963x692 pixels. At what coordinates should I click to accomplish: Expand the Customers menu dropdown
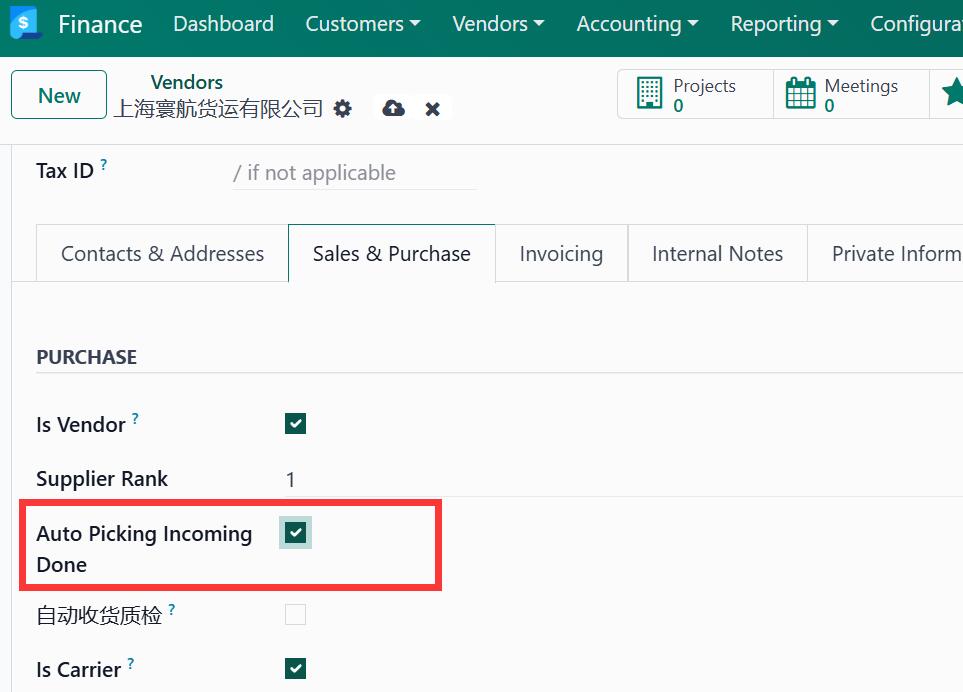pyautogui.click(x=363, y=24)
